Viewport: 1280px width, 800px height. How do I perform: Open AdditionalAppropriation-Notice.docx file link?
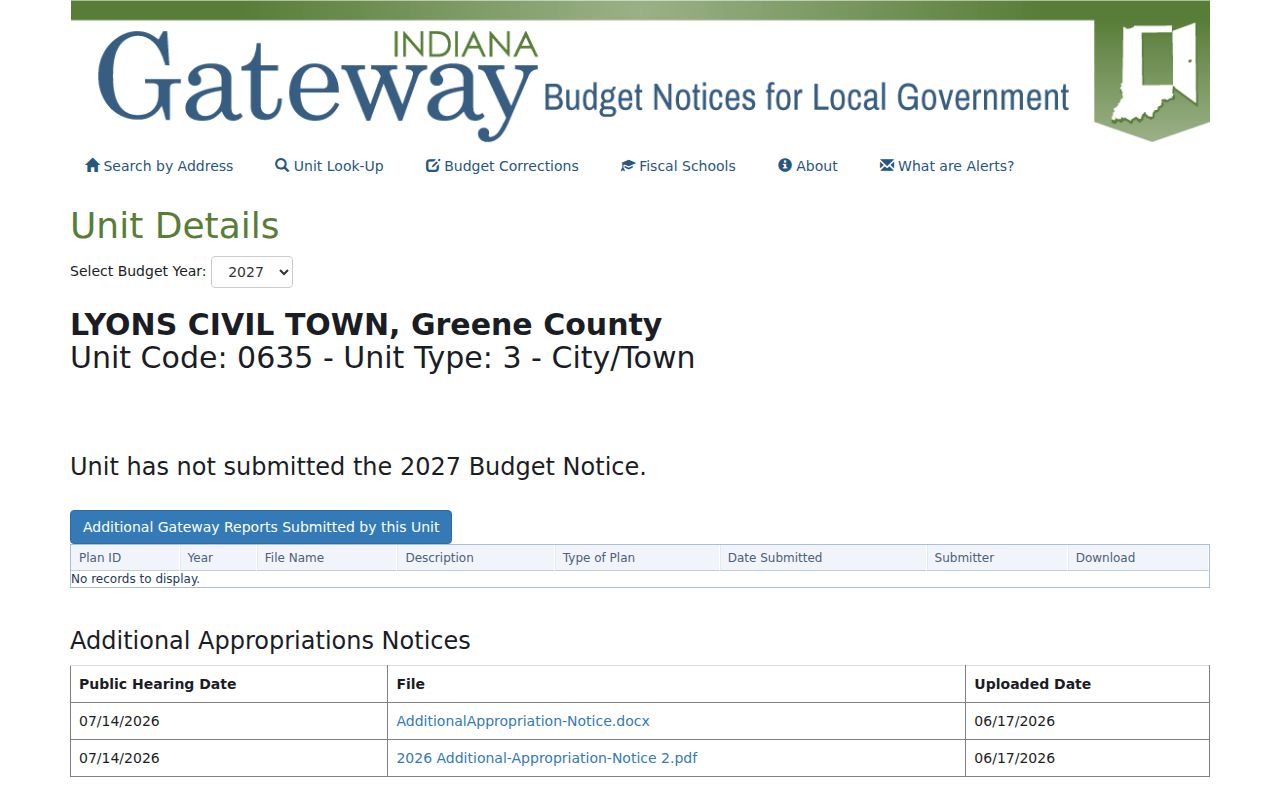(x=523, y=721)
